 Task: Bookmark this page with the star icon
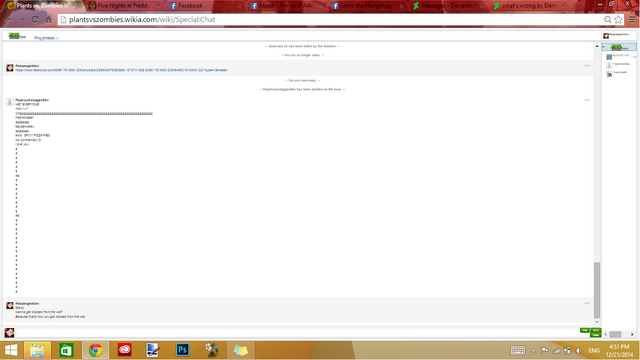click(x=618, y=20)
